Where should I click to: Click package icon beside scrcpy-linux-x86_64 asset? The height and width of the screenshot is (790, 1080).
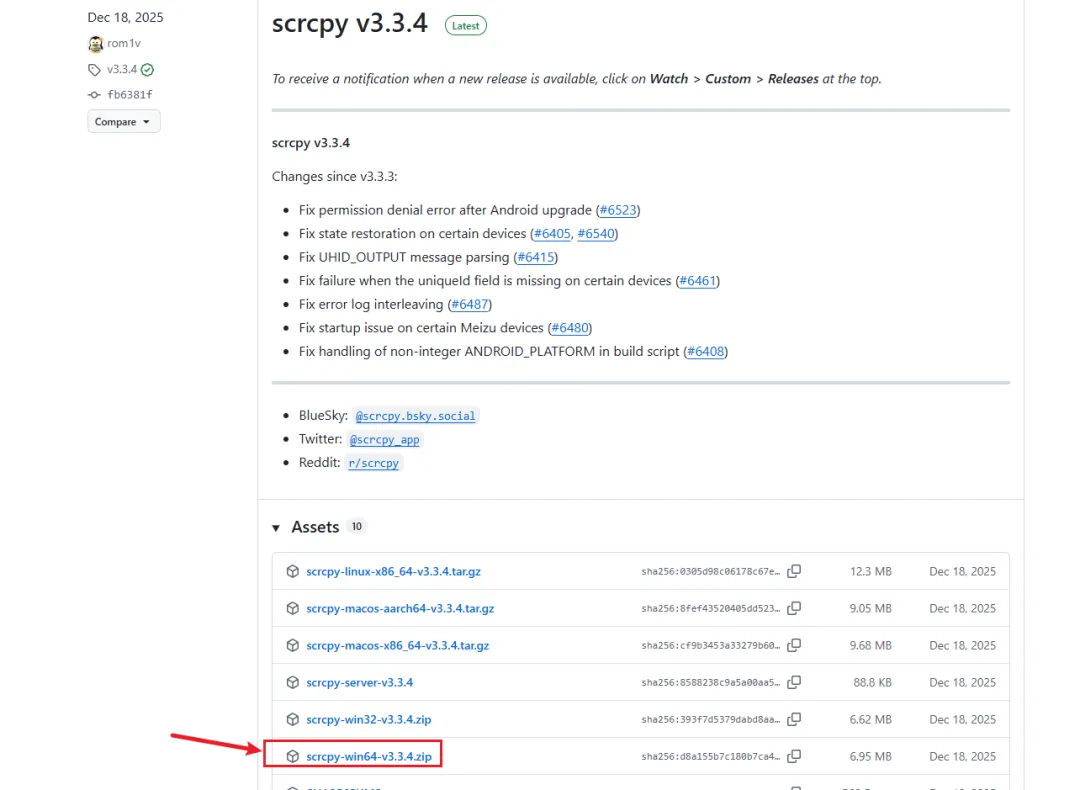pos(293,571)
